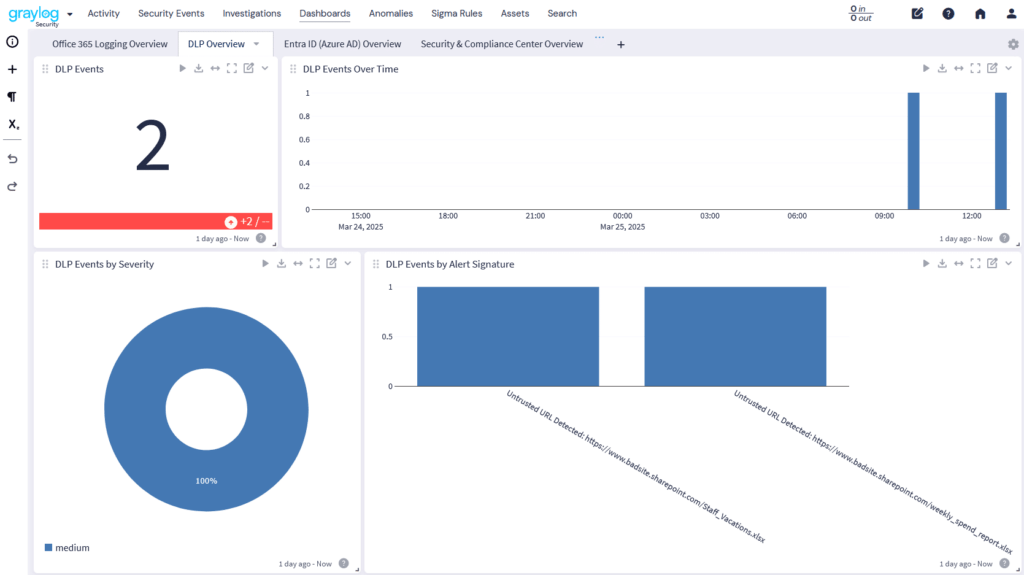
Task: Open the help question mark icon
Action: pos(948,14)
